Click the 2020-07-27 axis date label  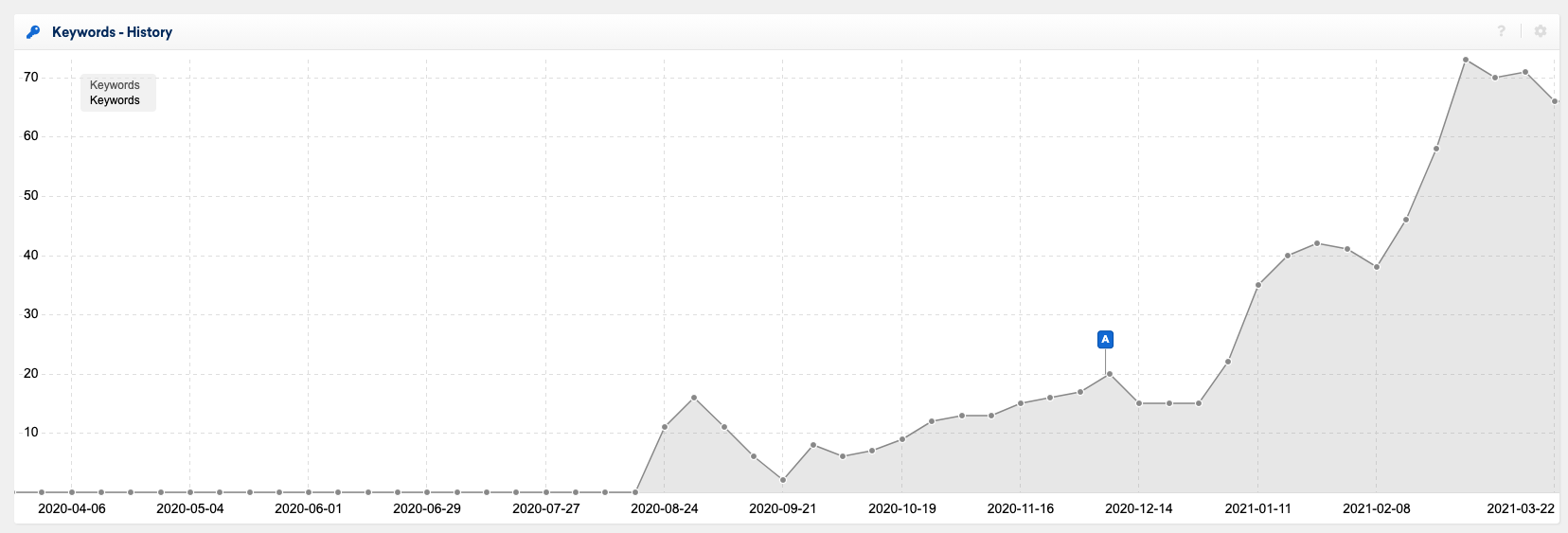click(546, 508)
